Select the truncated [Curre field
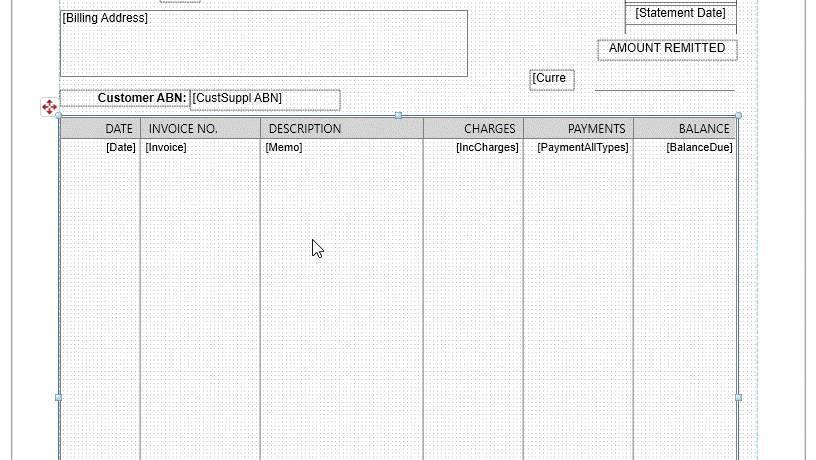The image size is (816, 460). [551, 79]
